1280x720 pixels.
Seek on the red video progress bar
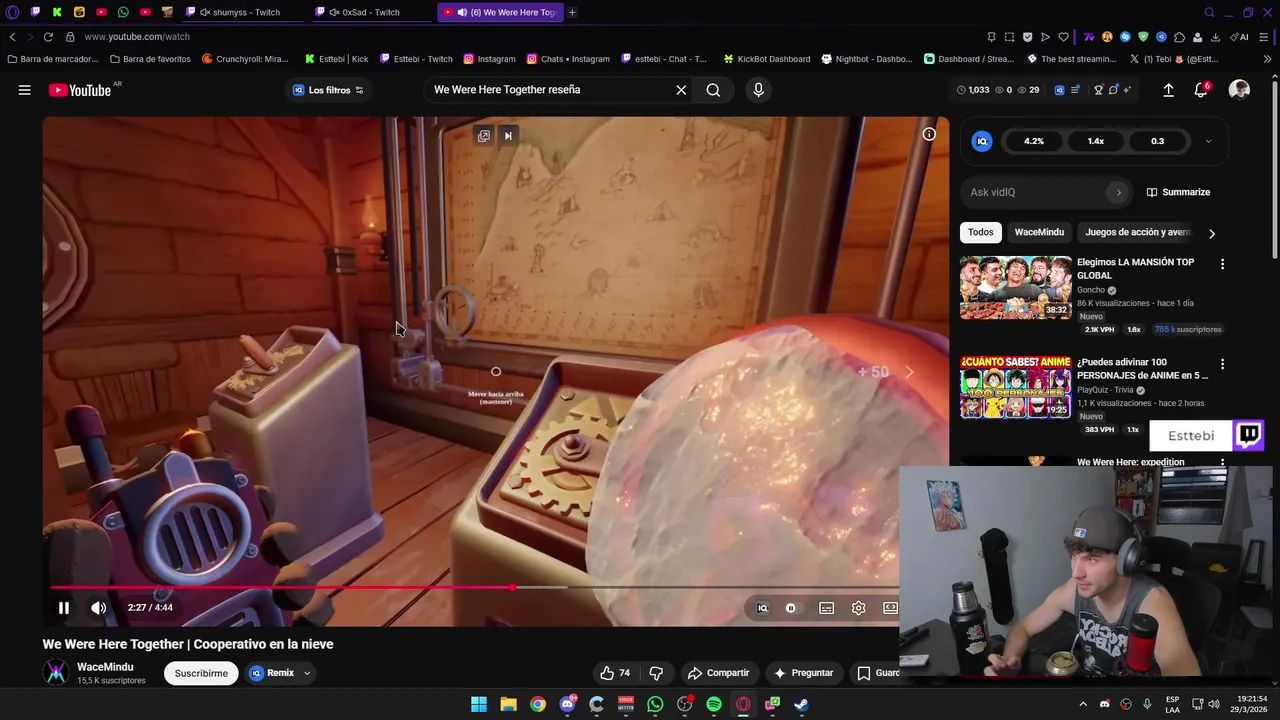point(475,587)
